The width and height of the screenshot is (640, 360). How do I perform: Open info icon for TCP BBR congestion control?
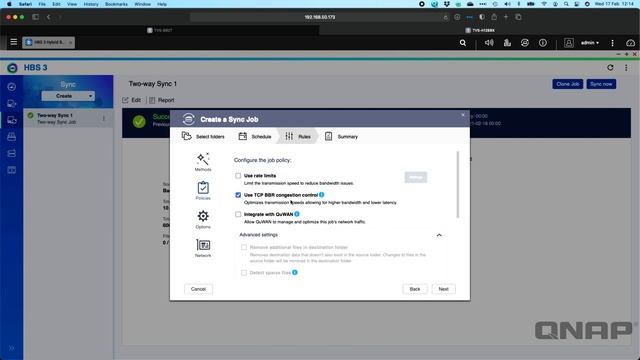(x=322, y=195)
